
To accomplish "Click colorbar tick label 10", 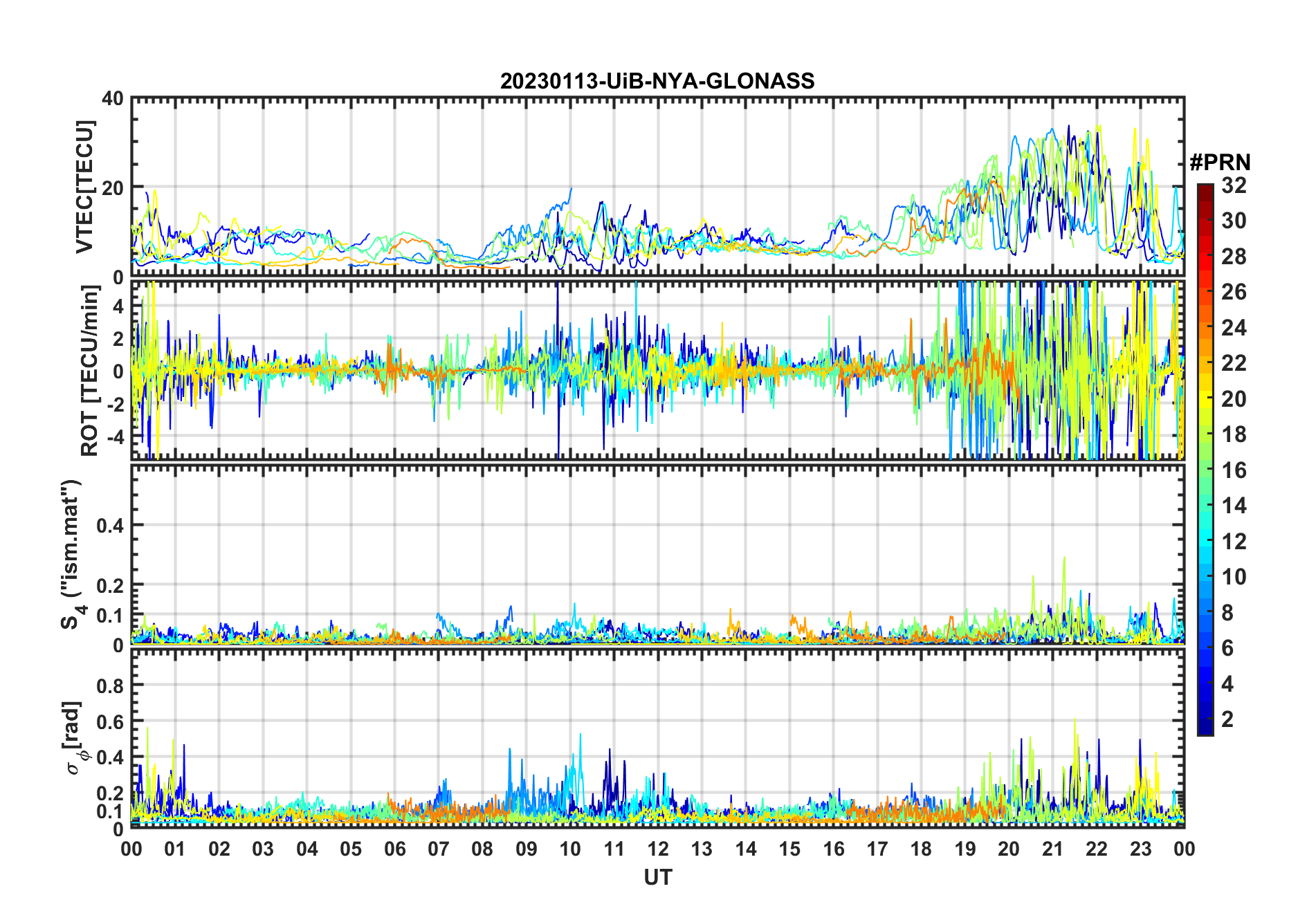I will click(x=1234, y=577).
